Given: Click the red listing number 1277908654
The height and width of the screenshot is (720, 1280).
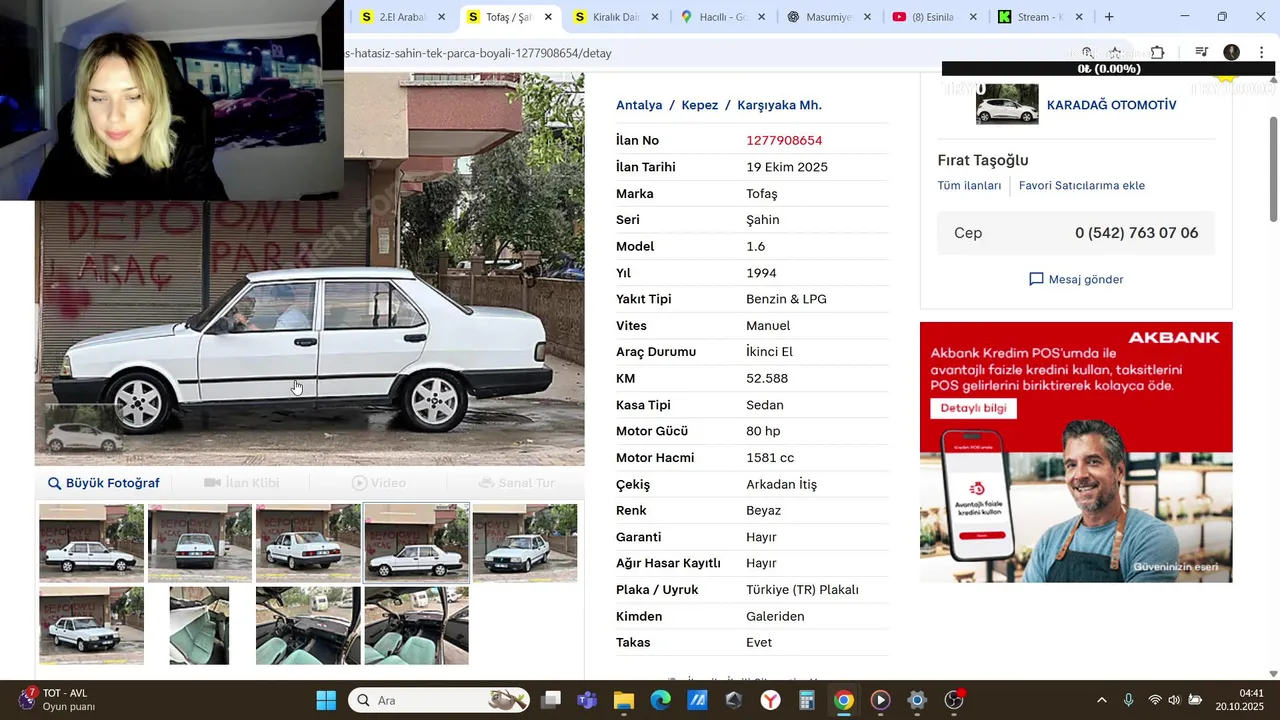Looking at the screenshot, I should pos(784,140).
